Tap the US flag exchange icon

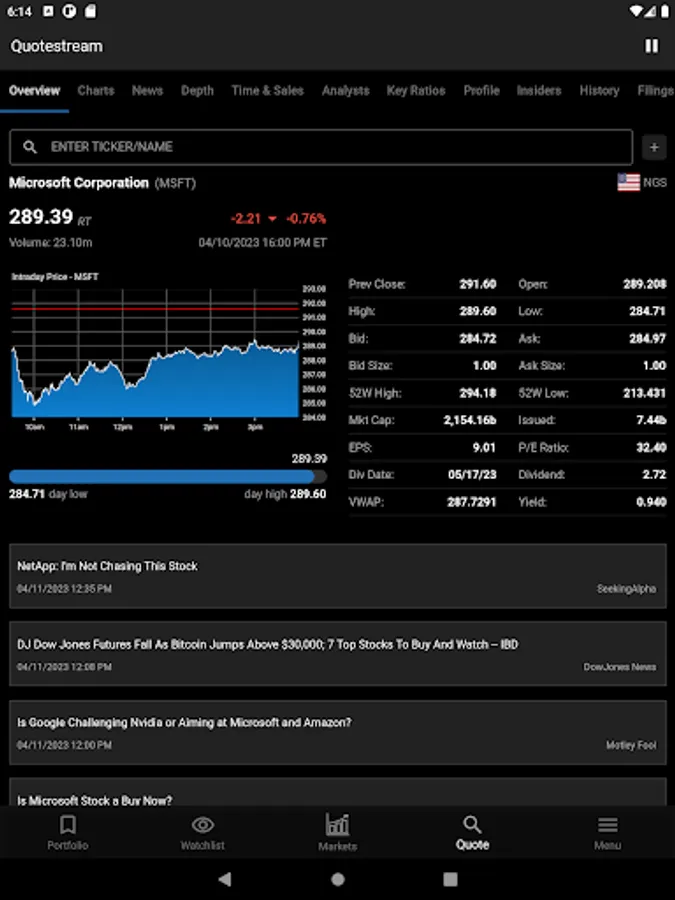[629, 183]
